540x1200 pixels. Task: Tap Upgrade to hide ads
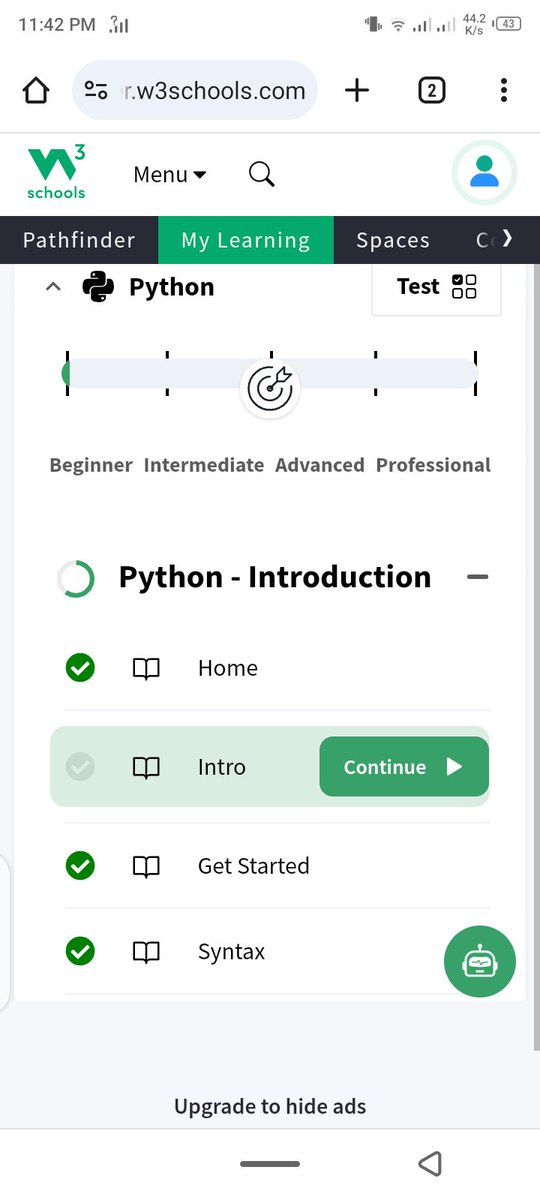pyautogui.click(x=270, y=1106)
